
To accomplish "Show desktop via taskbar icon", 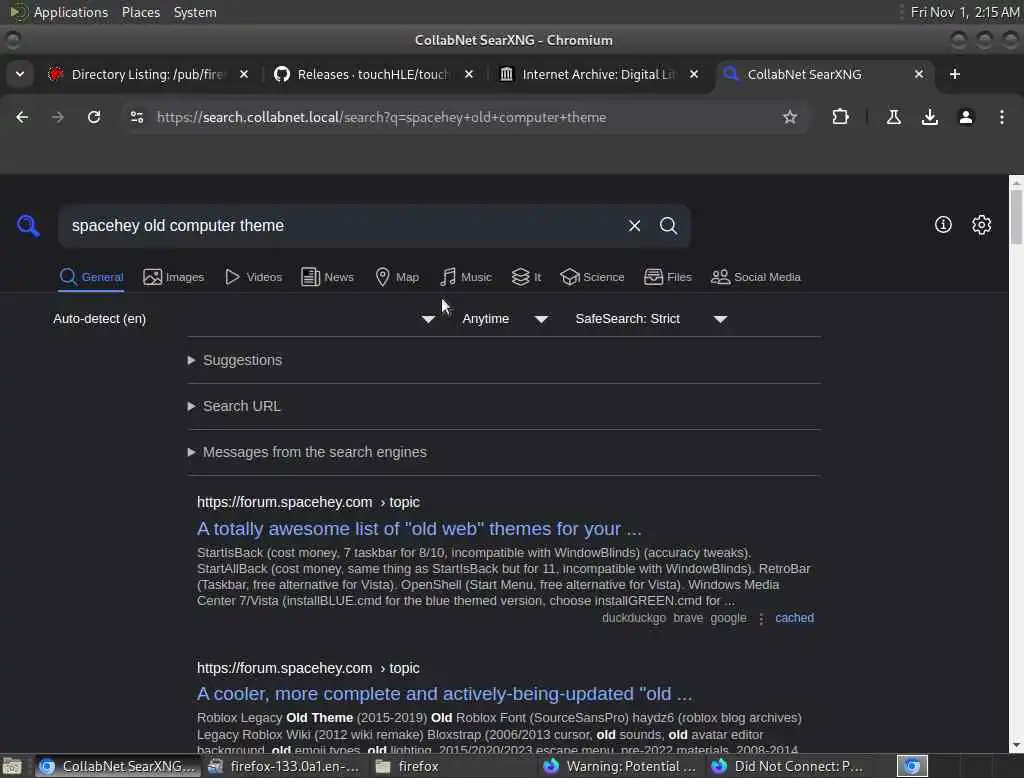I will (12, 766).
